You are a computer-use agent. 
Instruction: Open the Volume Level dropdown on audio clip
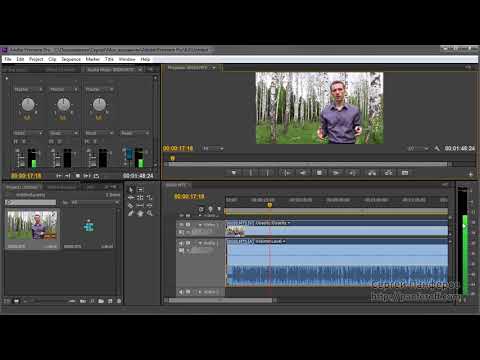pos(284,241)
